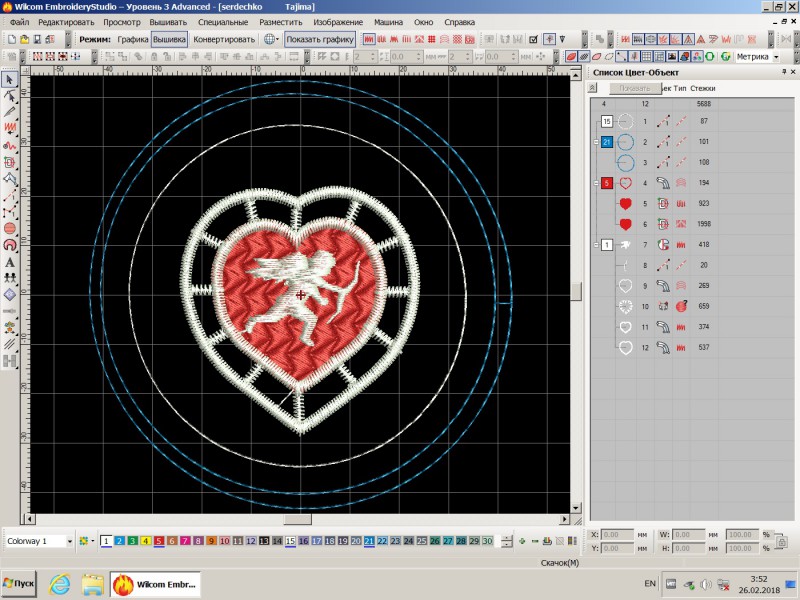Click the red crosshair at design center
This screenshot has height=600, width=800.
301,294
